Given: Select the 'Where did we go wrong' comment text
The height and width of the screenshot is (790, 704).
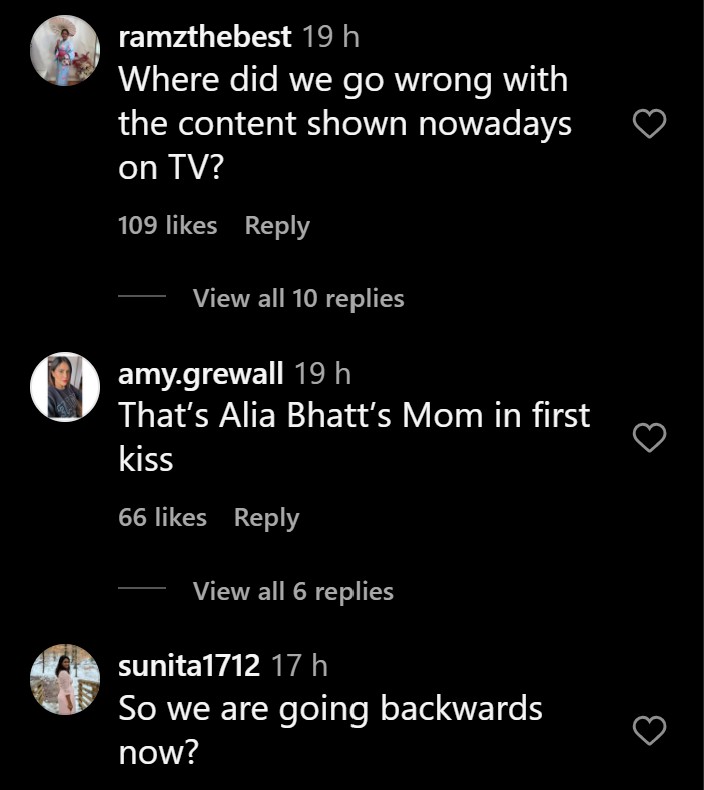Looking at the screenshot, I should tap(345, 124).
